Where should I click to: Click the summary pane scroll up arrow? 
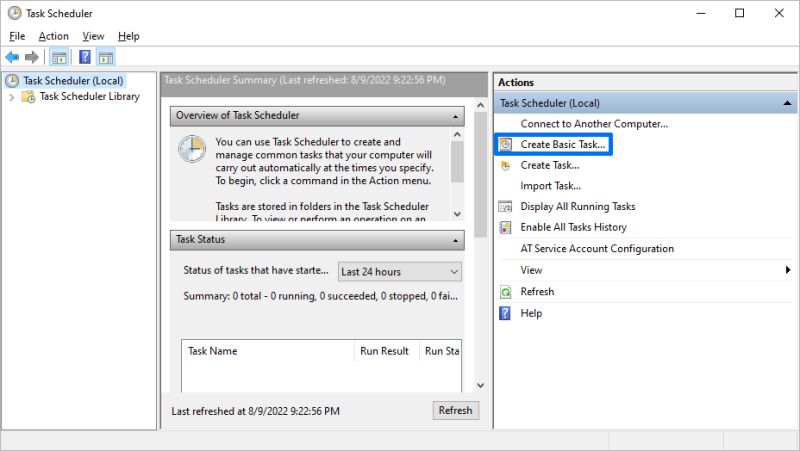(480, 105)
